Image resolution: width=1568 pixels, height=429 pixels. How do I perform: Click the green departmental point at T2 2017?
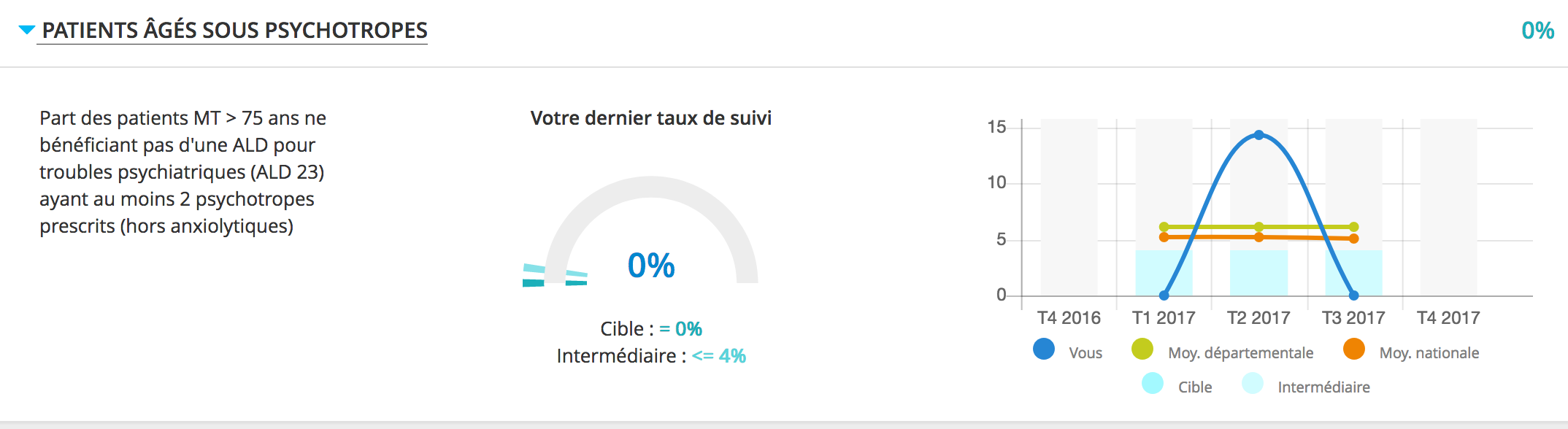click(1259, 227)
